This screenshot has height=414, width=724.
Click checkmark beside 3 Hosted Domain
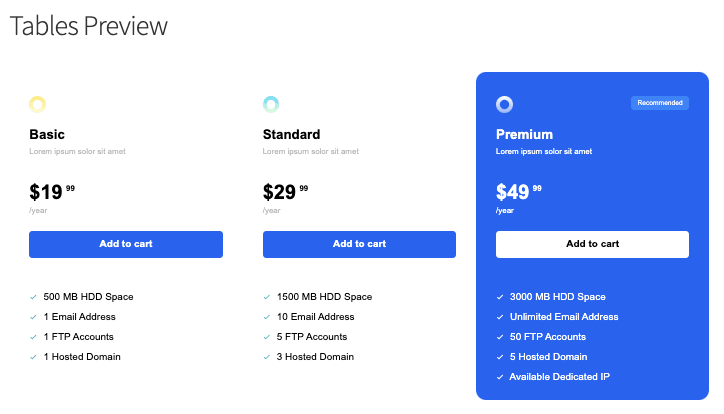266,357
